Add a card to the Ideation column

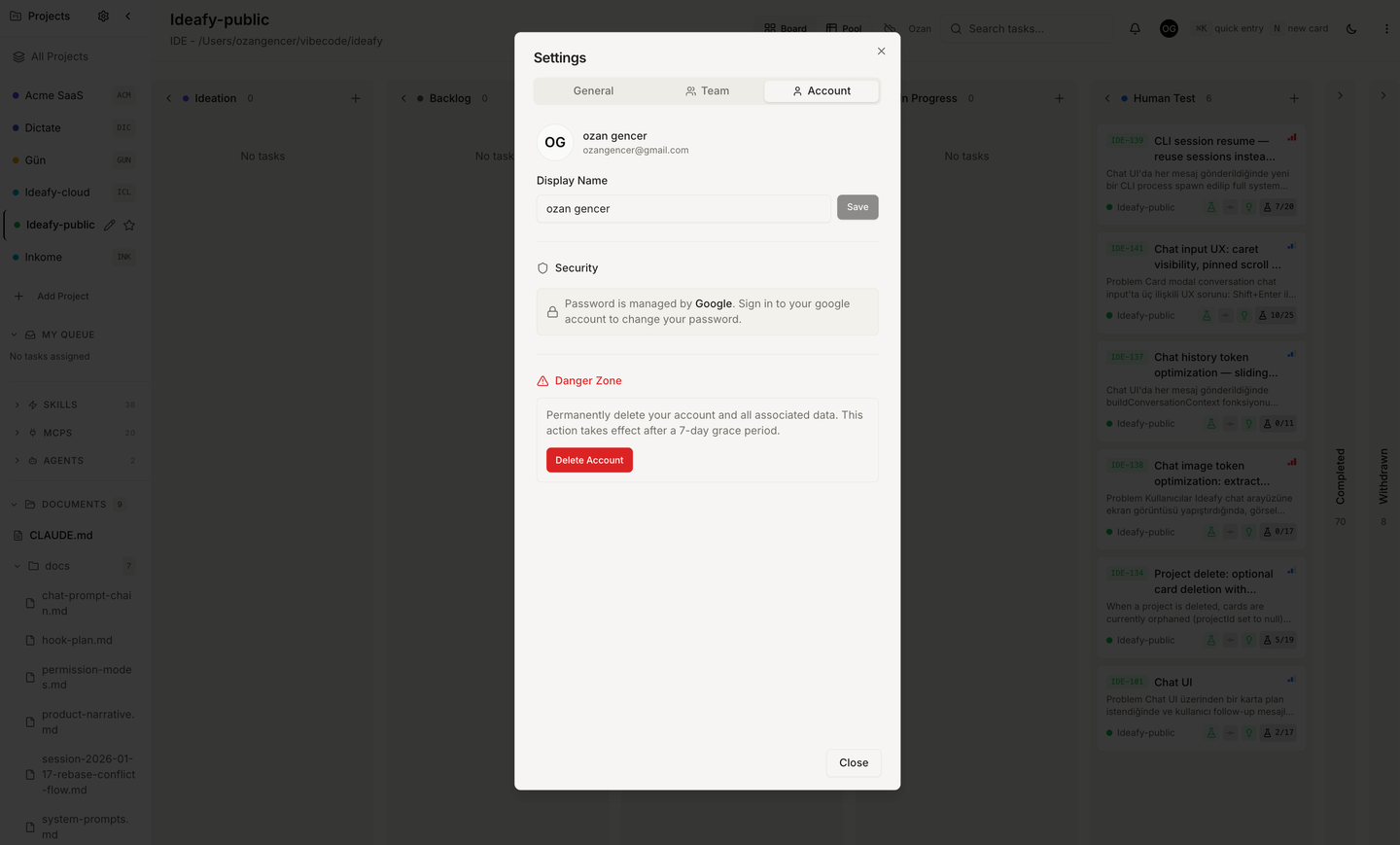356,98
